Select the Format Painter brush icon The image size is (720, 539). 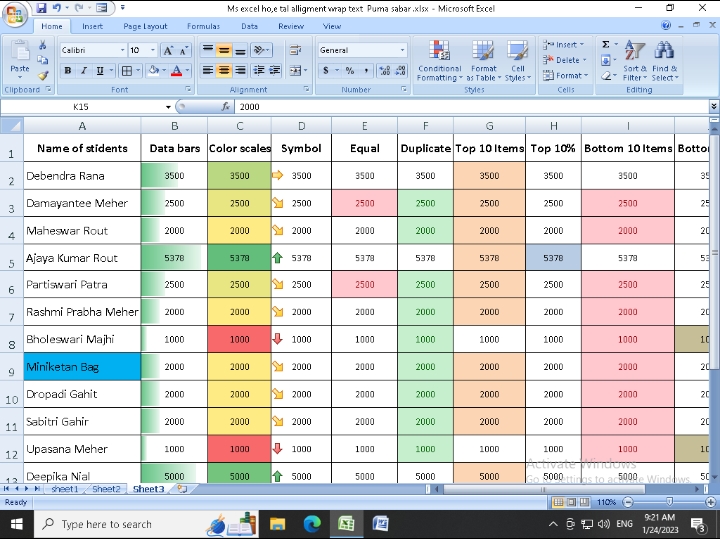(43, 75)
